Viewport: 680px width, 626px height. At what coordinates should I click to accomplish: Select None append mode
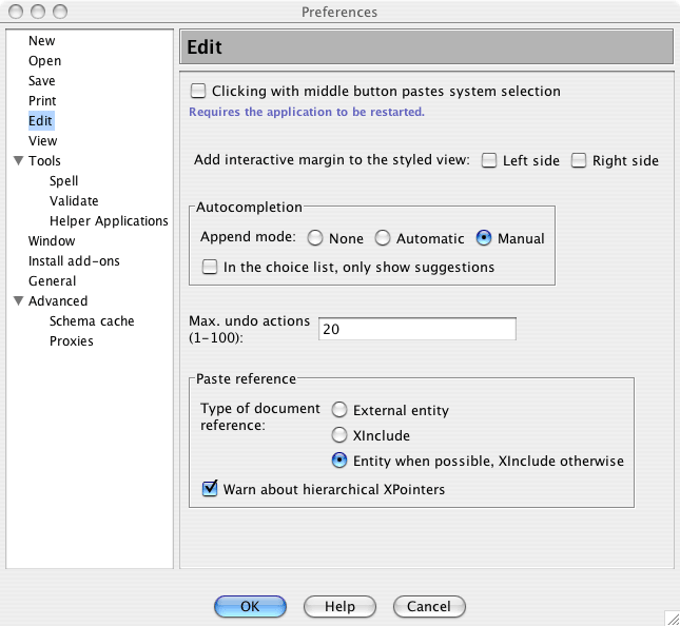315,239
